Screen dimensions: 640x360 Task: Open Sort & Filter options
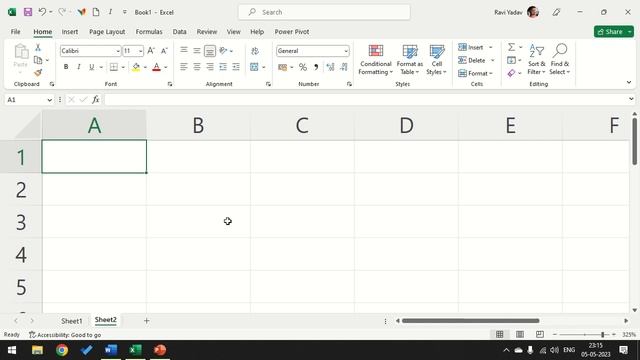tap(536, 60)
